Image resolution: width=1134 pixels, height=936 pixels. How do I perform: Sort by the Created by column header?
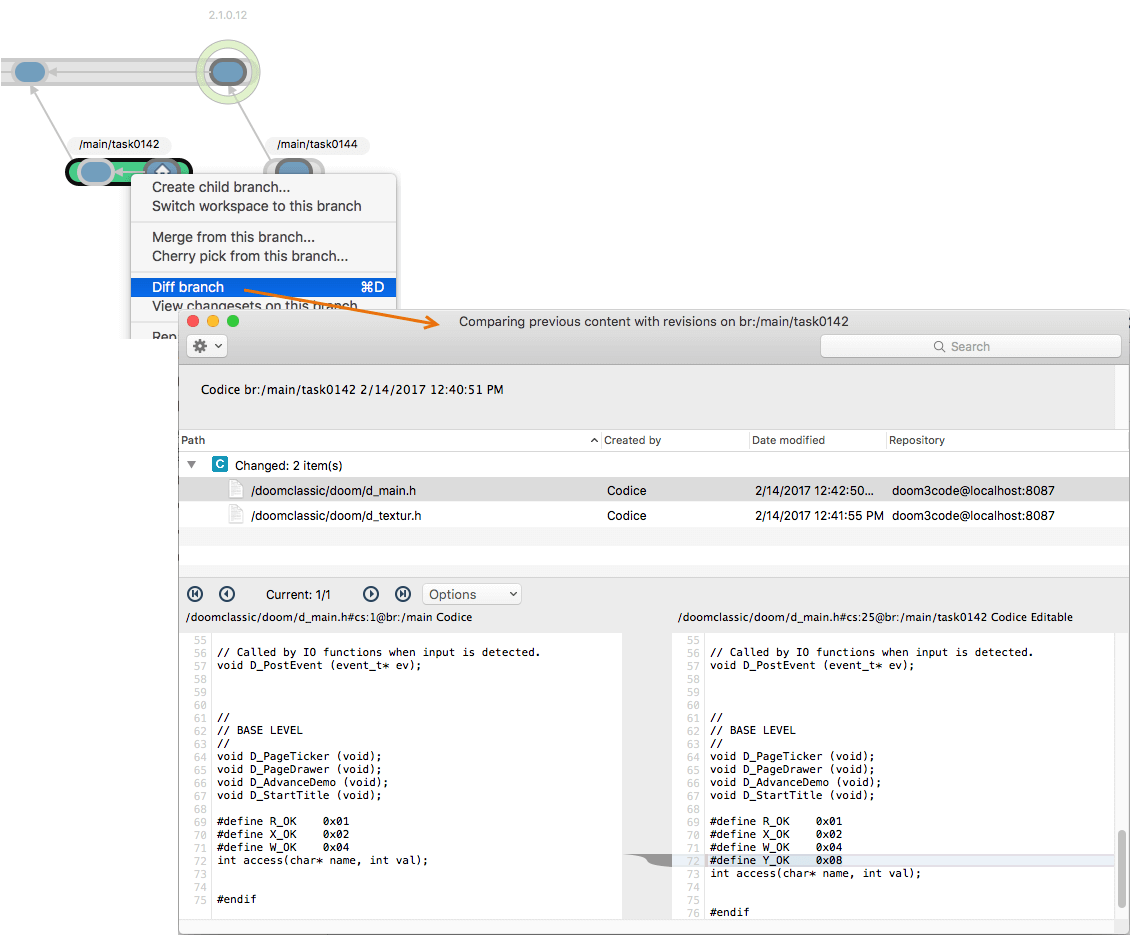[675, 440]
